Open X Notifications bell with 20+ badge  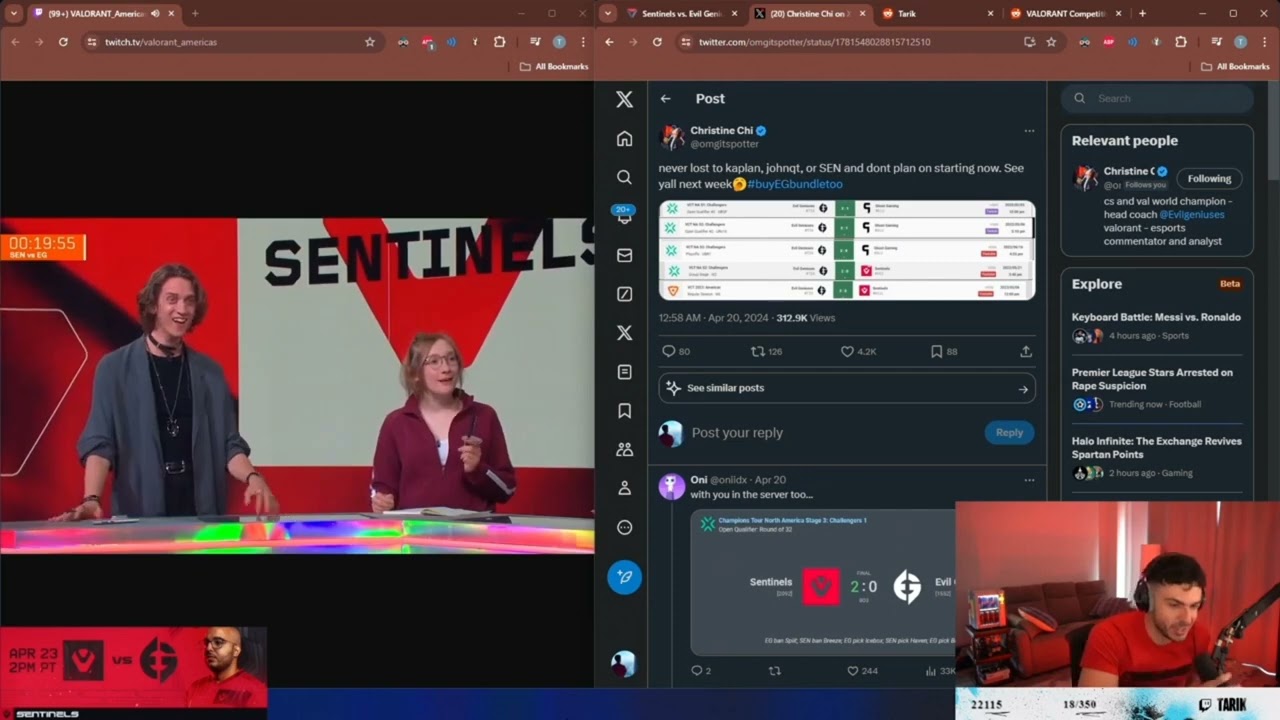click(624, 216)
